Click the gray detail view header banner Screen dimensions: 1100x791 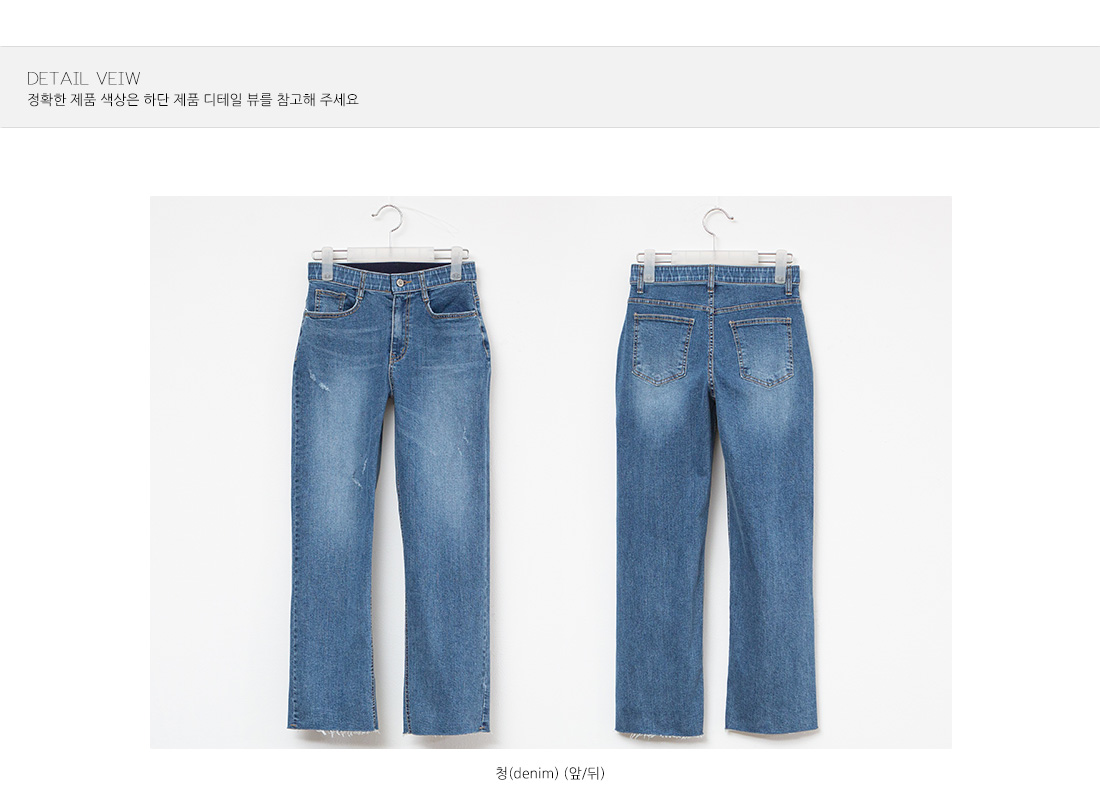pos(550,87)
